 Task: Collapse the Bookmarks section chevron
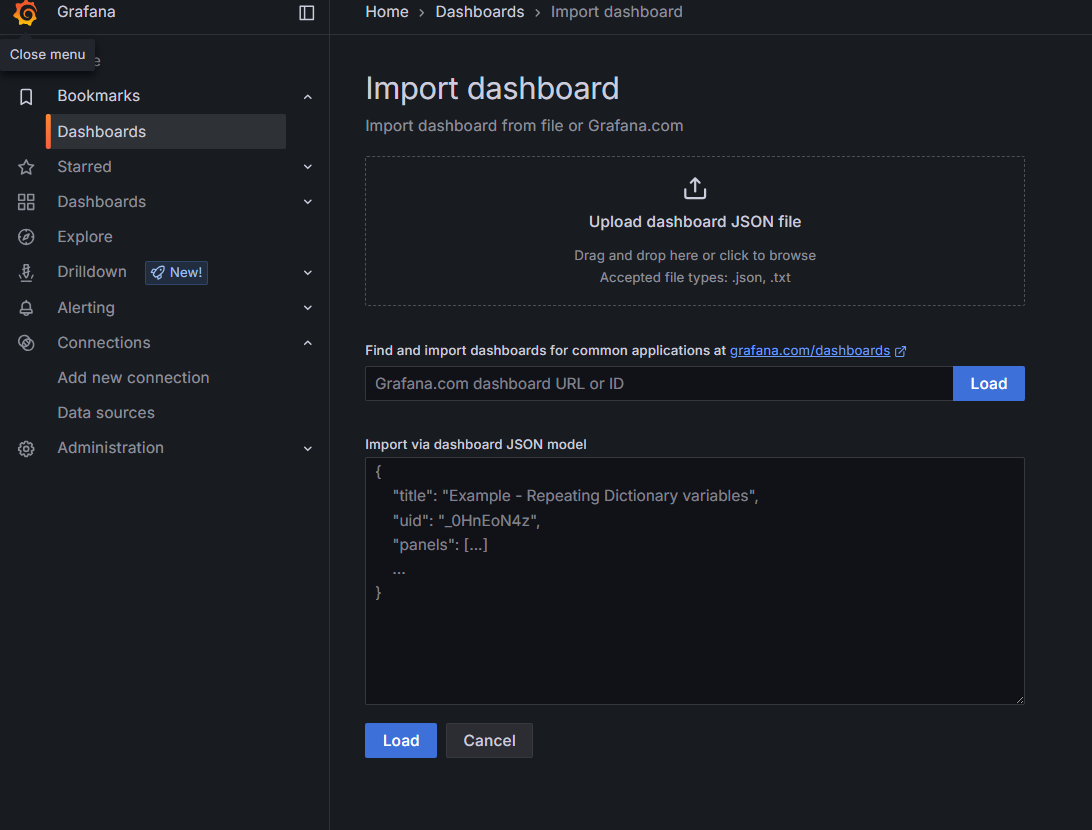click(307, 97)
